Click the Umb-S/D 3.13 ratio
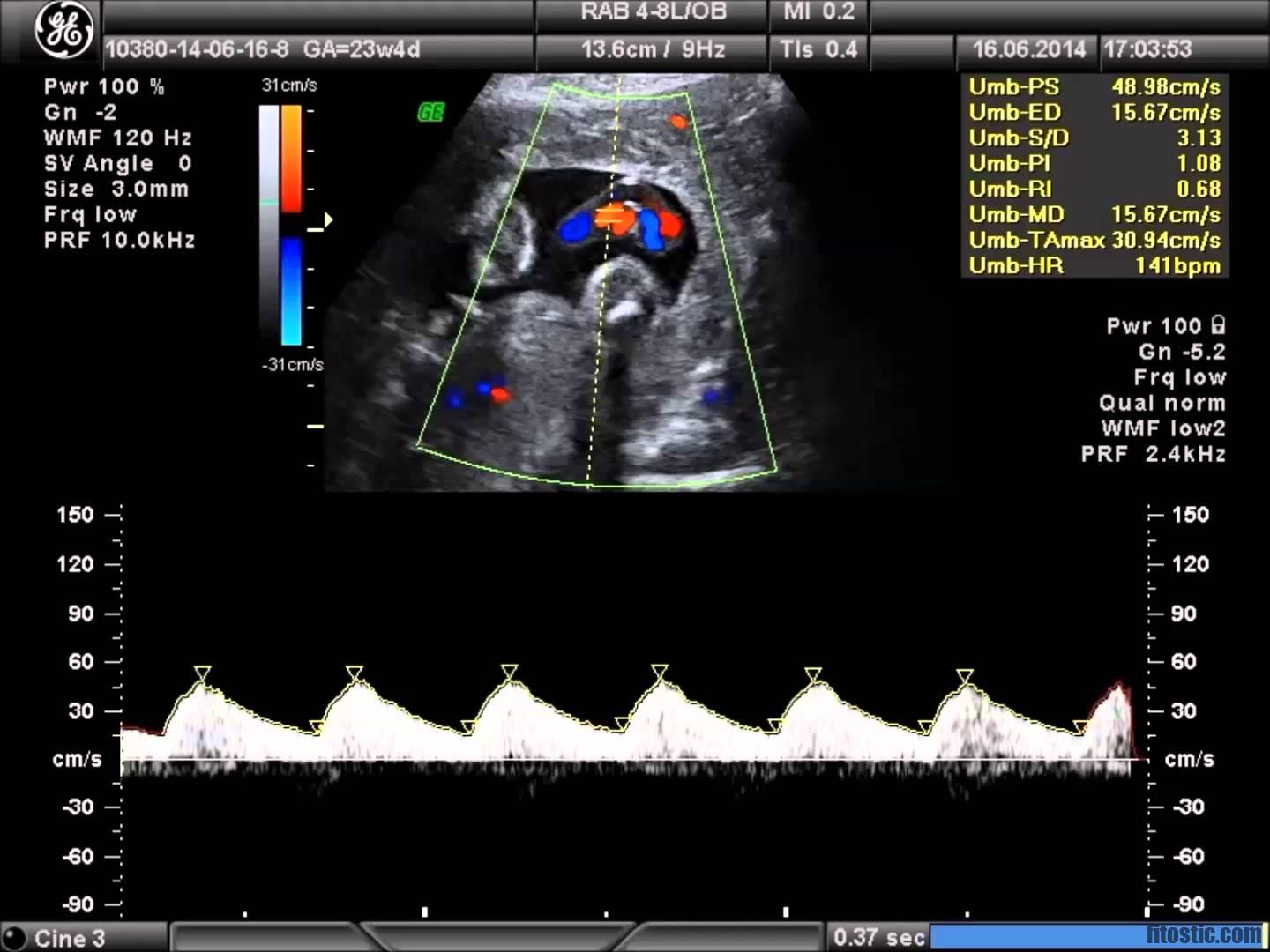Image resolution: width=1270 pixels, height=952 pixels. click(1094, 138)
